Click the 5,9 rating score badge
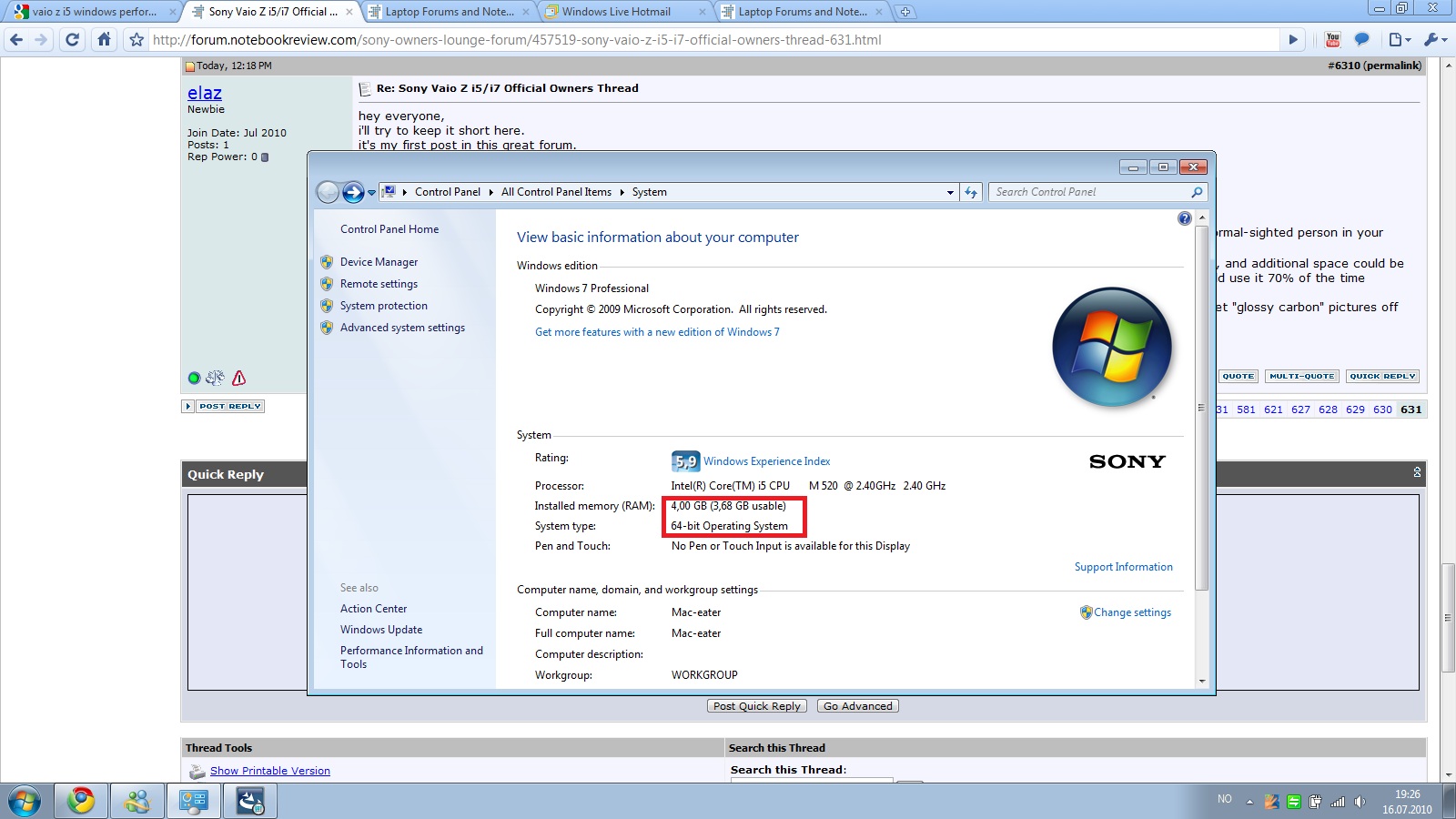Image resolution: width=1456 pixels, height=819 pixels. (685, 461)
